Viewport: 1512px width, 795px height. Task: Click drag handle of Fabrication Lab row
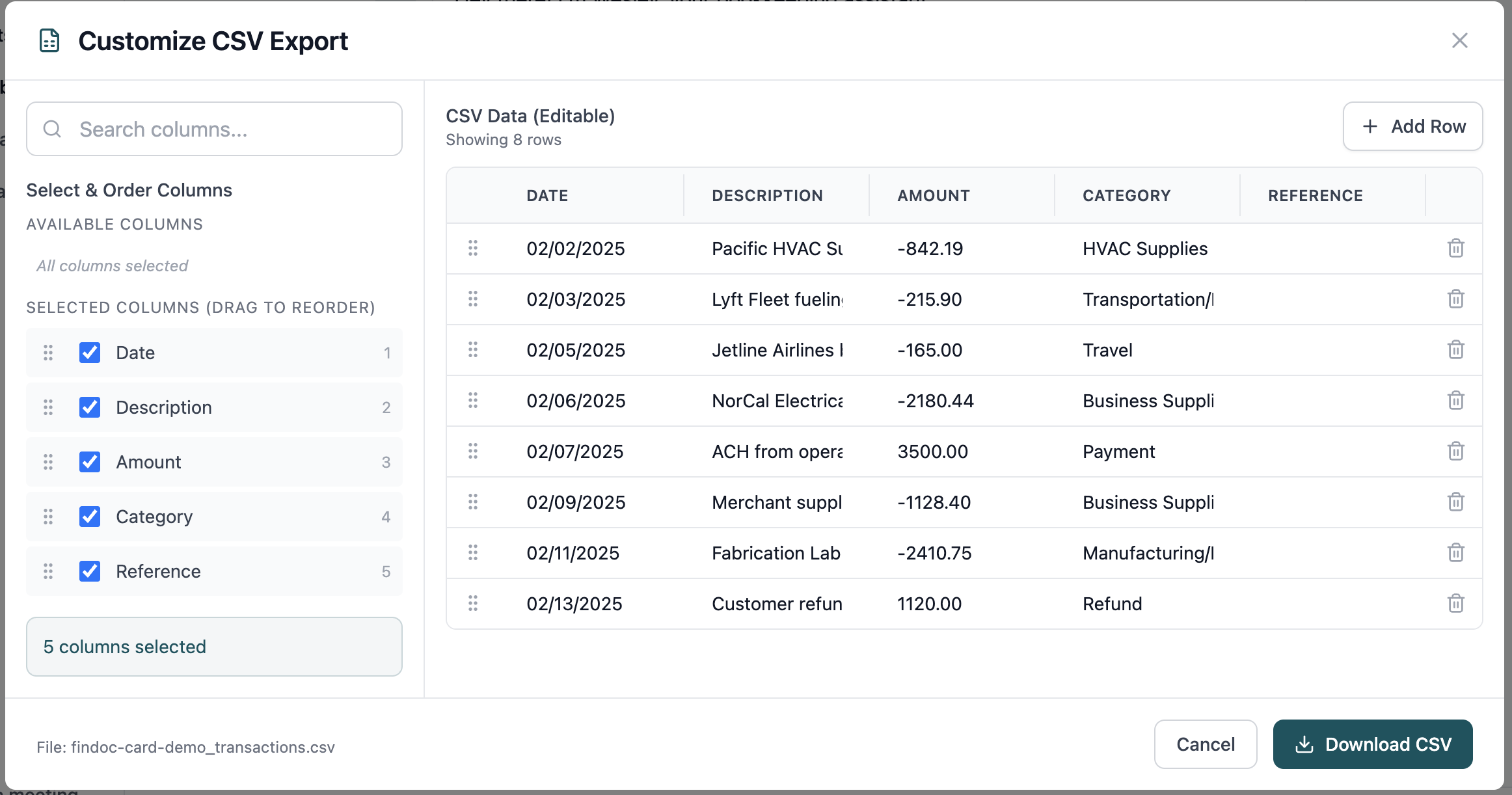pos(473,552)
